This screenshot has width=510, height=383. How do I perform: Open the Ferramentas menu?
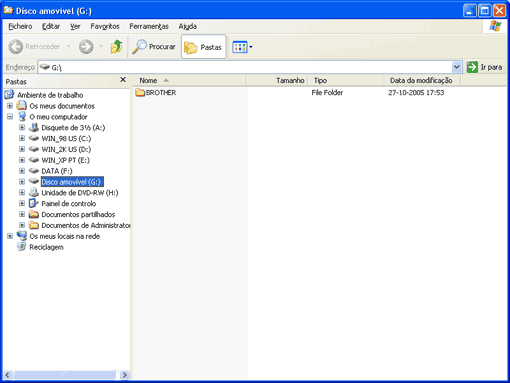[149, 26]
